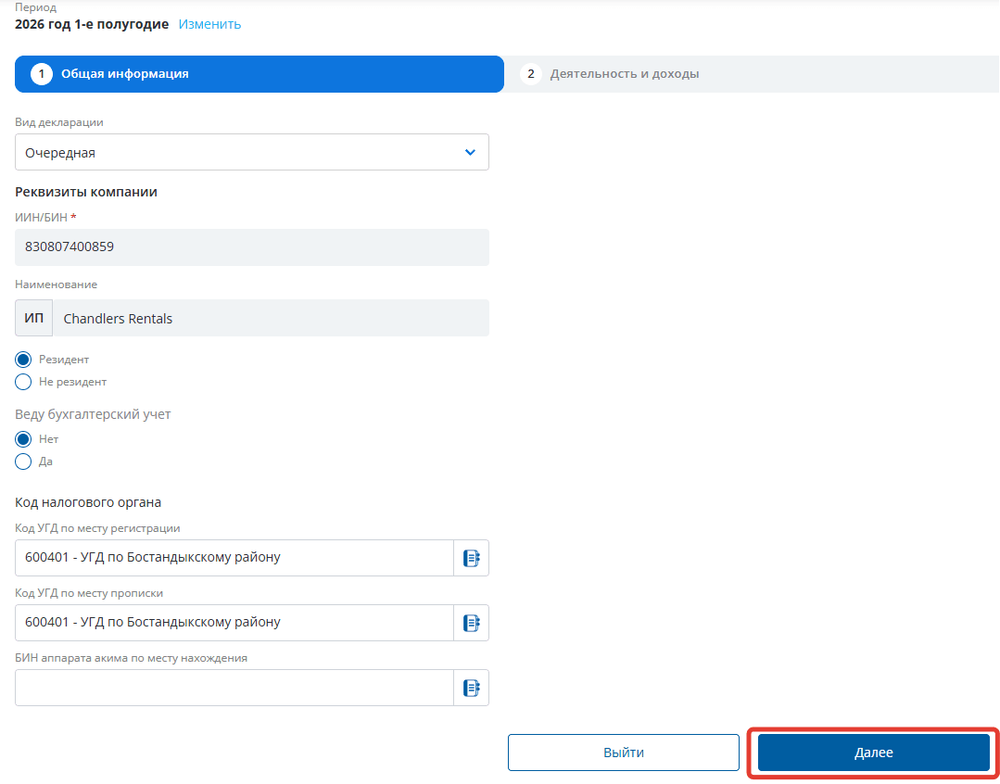The height and width of the screenshot is (784, 1000).
Task: Open reference book for прописки УГД code
Action: (x=471, y=623)
